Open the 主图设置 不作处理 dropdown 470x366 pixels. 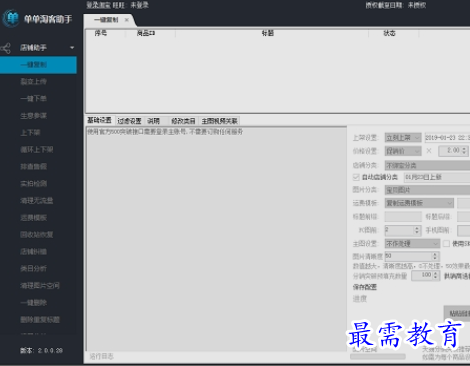412,244
